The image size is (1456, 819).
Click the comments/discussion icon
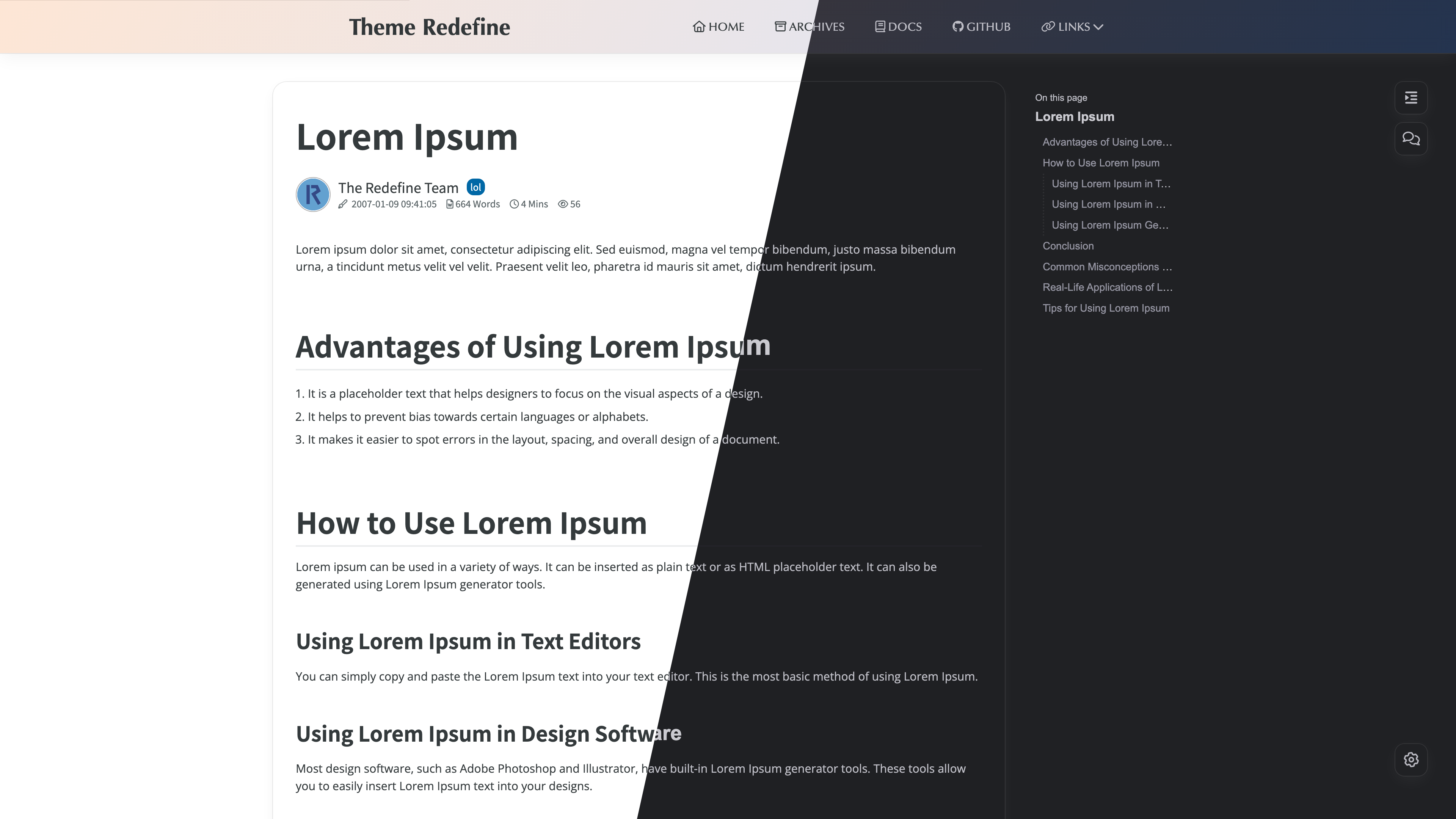pyautogui.click(x=1411, y=139)
